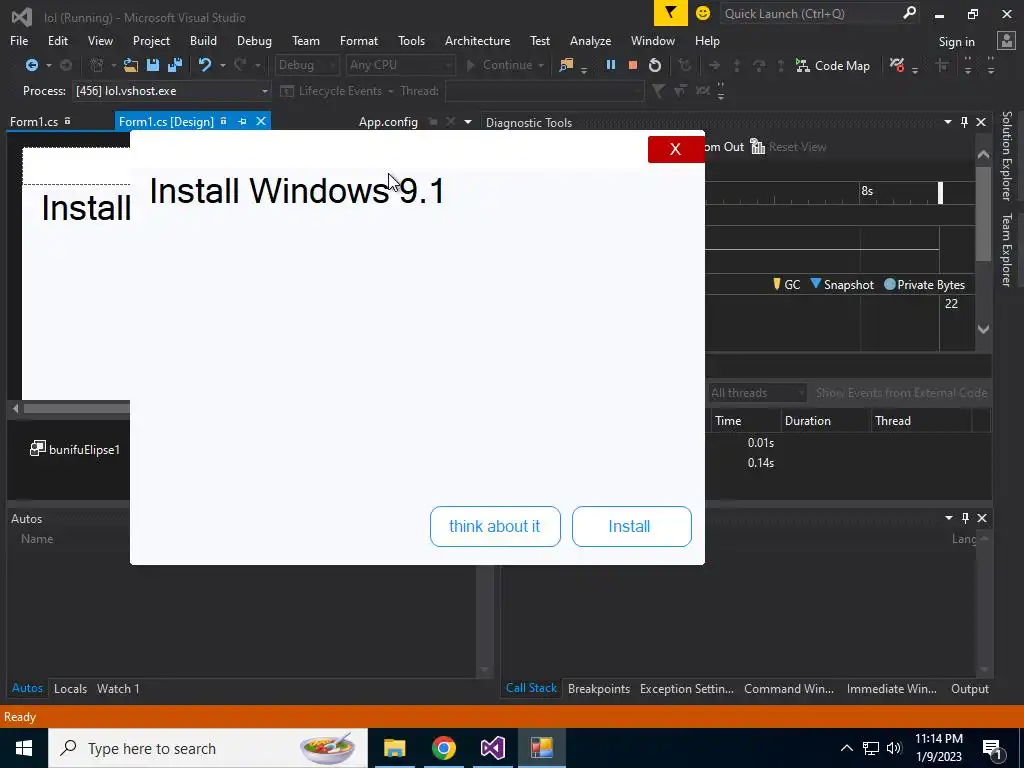Stop debugging with the red square icon
Image resolution: width=1024 pixels, height=768 pixels.
pos(632,65)
